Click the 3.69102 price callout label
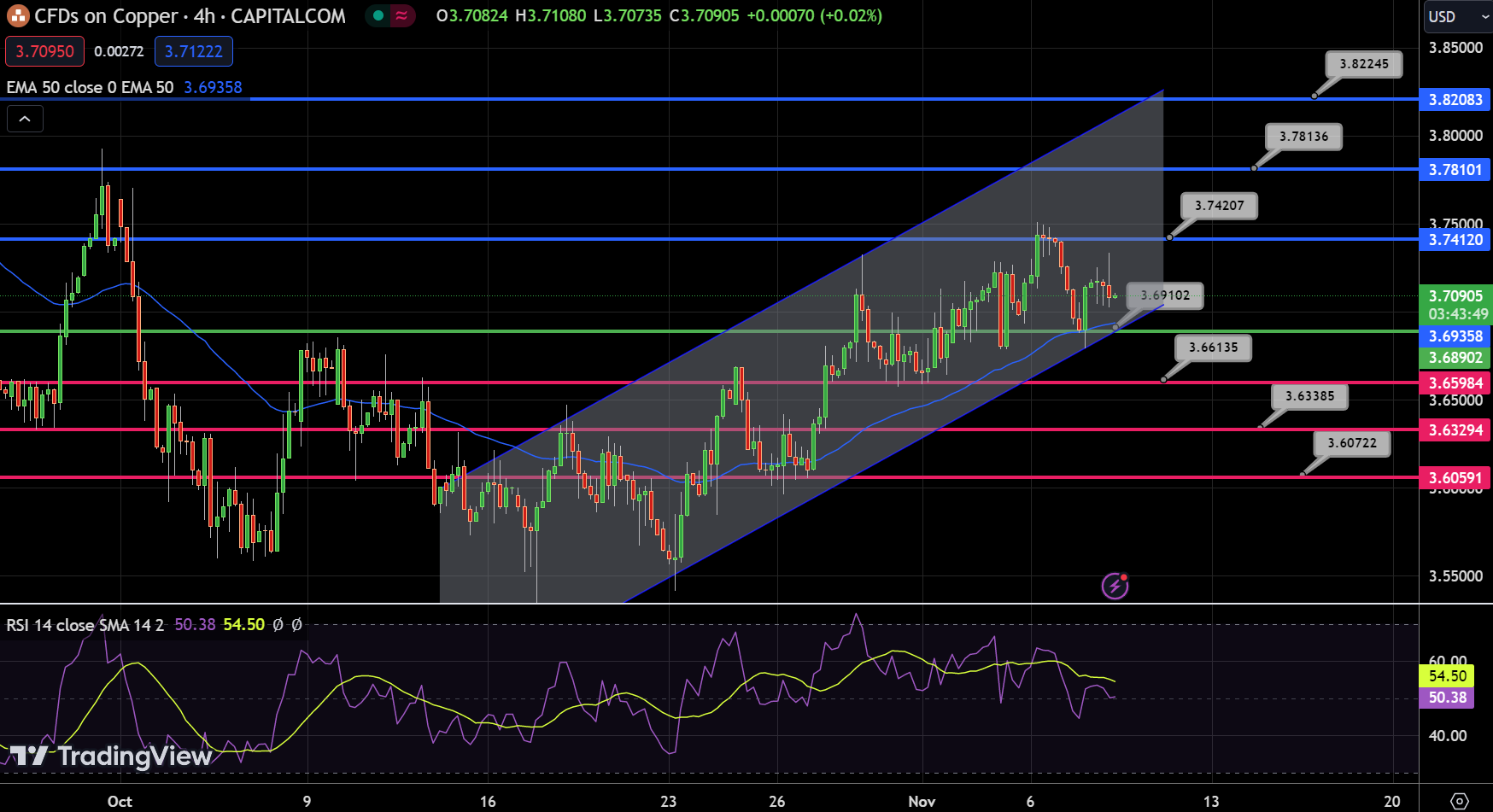Viewport: 1493px width, 812px height. pos(1165,295)
